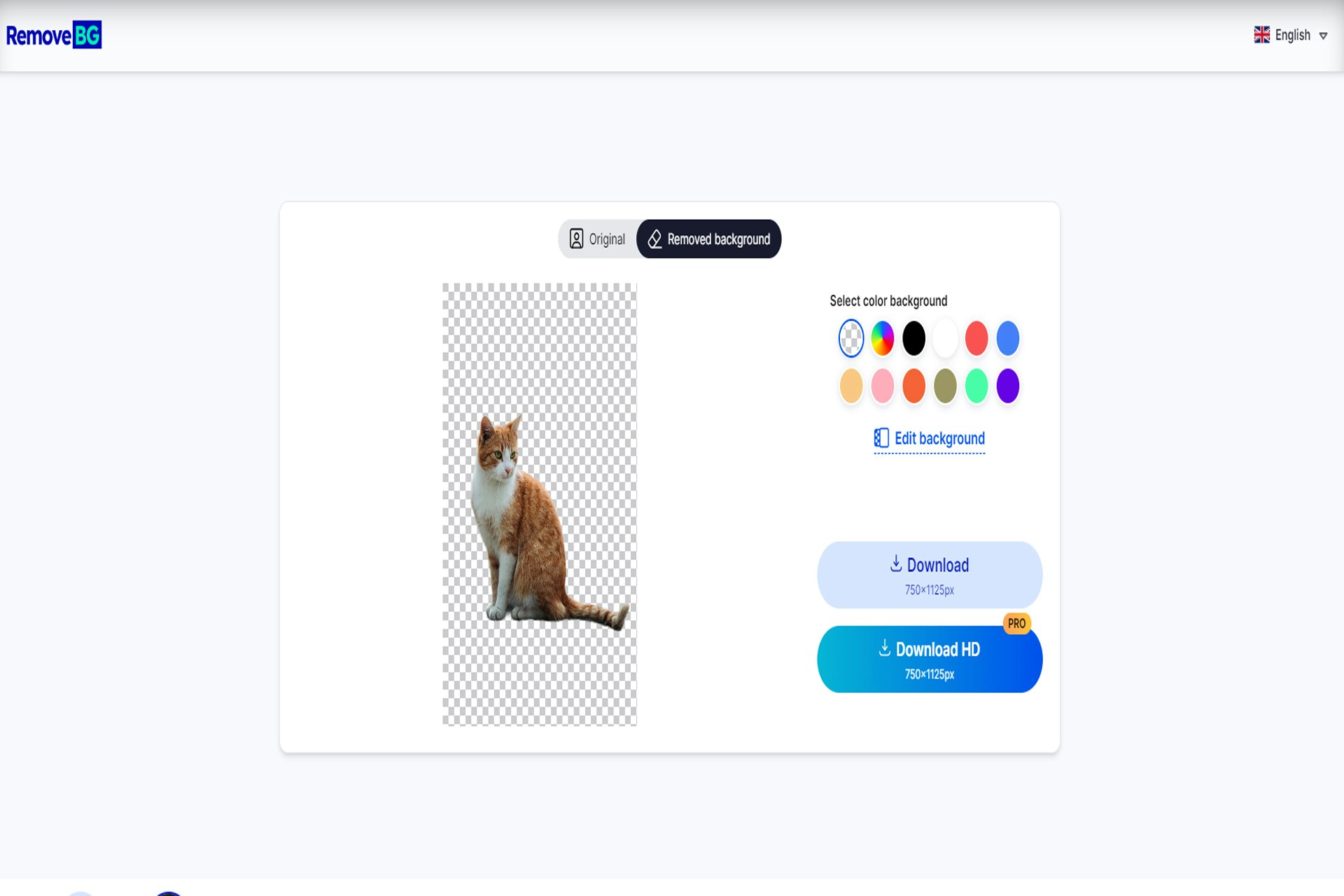Select the transparent checkerboard background swatch
1344x896 pixels.
[851, 339]
